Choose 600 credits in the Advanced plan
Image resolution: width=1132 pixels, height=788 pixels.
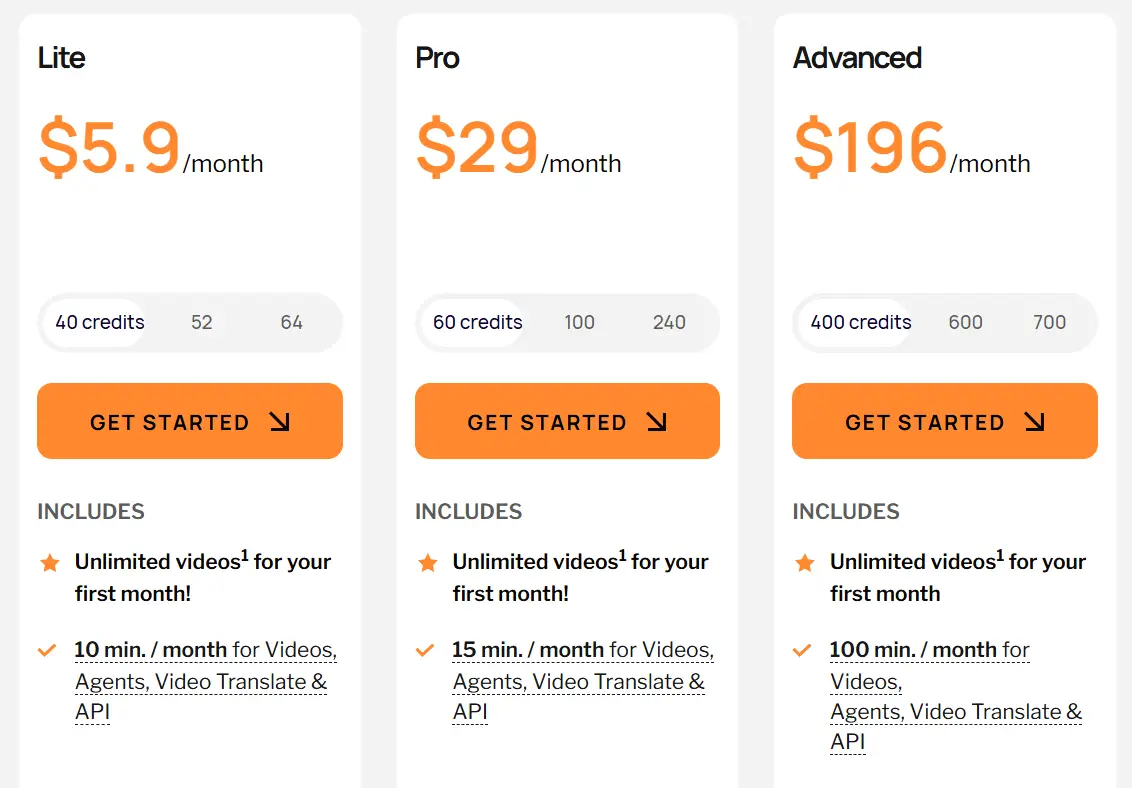click(x=965, y=323)
